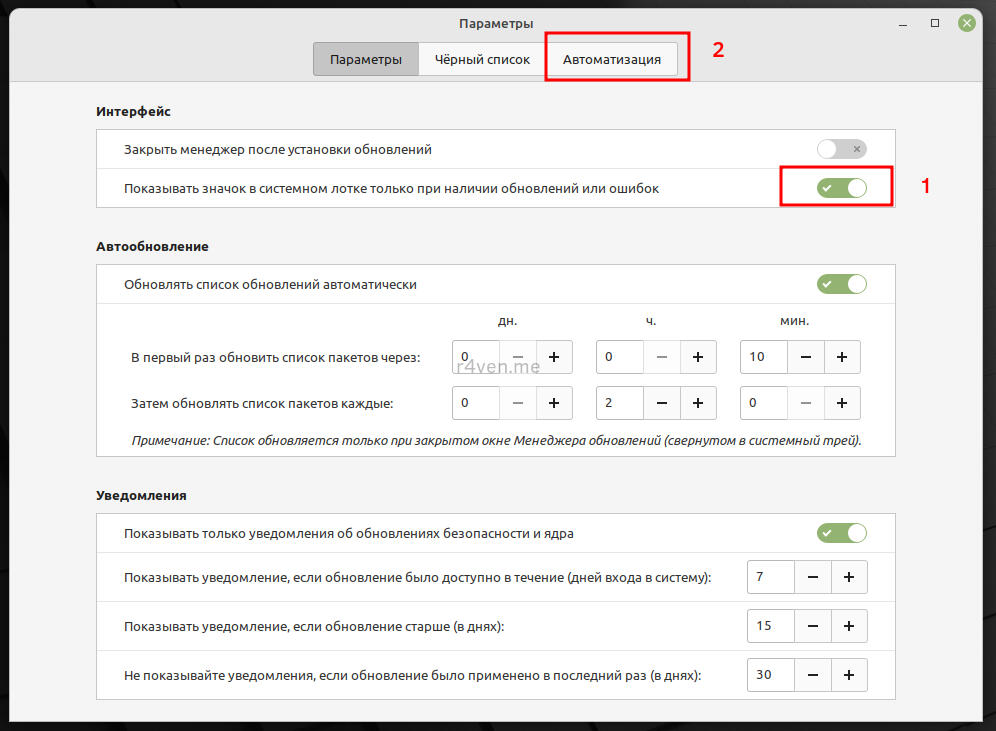Increase update older than 15 days value
Image resolution: width=996 pixels, height=731 pixels.
849,626
